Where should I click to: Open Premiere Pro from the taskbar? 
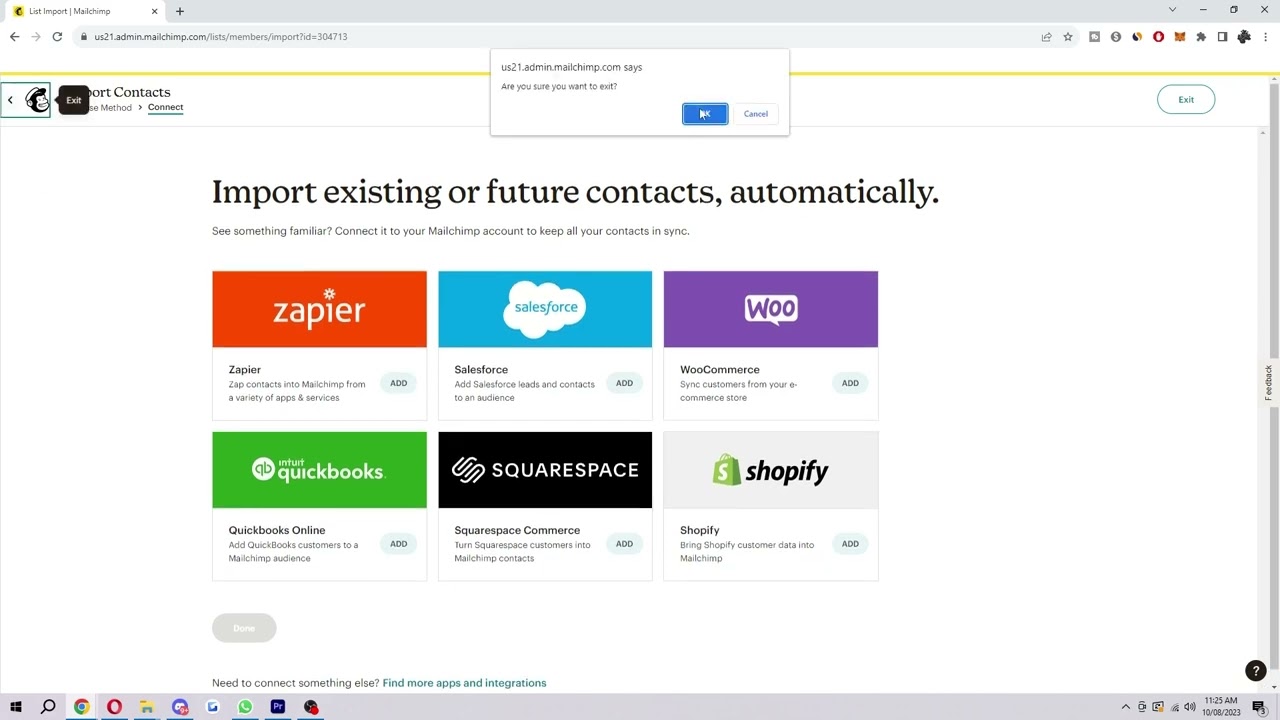point(278,707)
